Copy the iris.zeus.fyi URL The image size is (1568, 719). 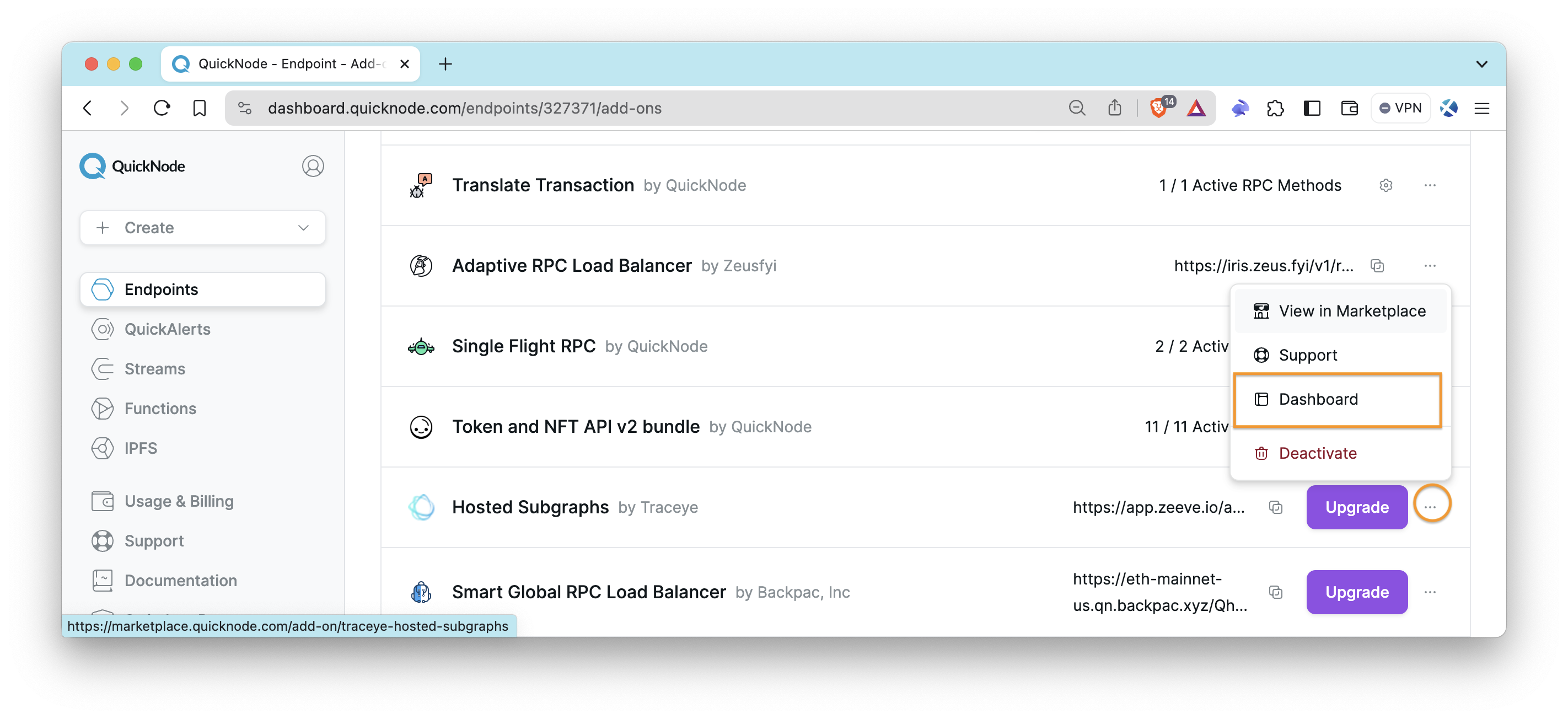coord(1377,265)
